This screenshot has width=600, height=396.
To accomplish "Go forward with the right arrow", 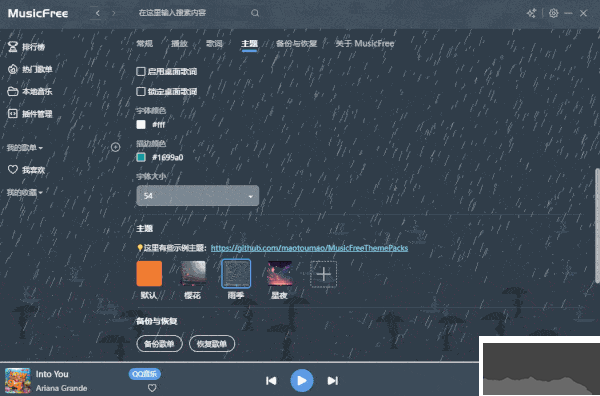I will (113, 13).
